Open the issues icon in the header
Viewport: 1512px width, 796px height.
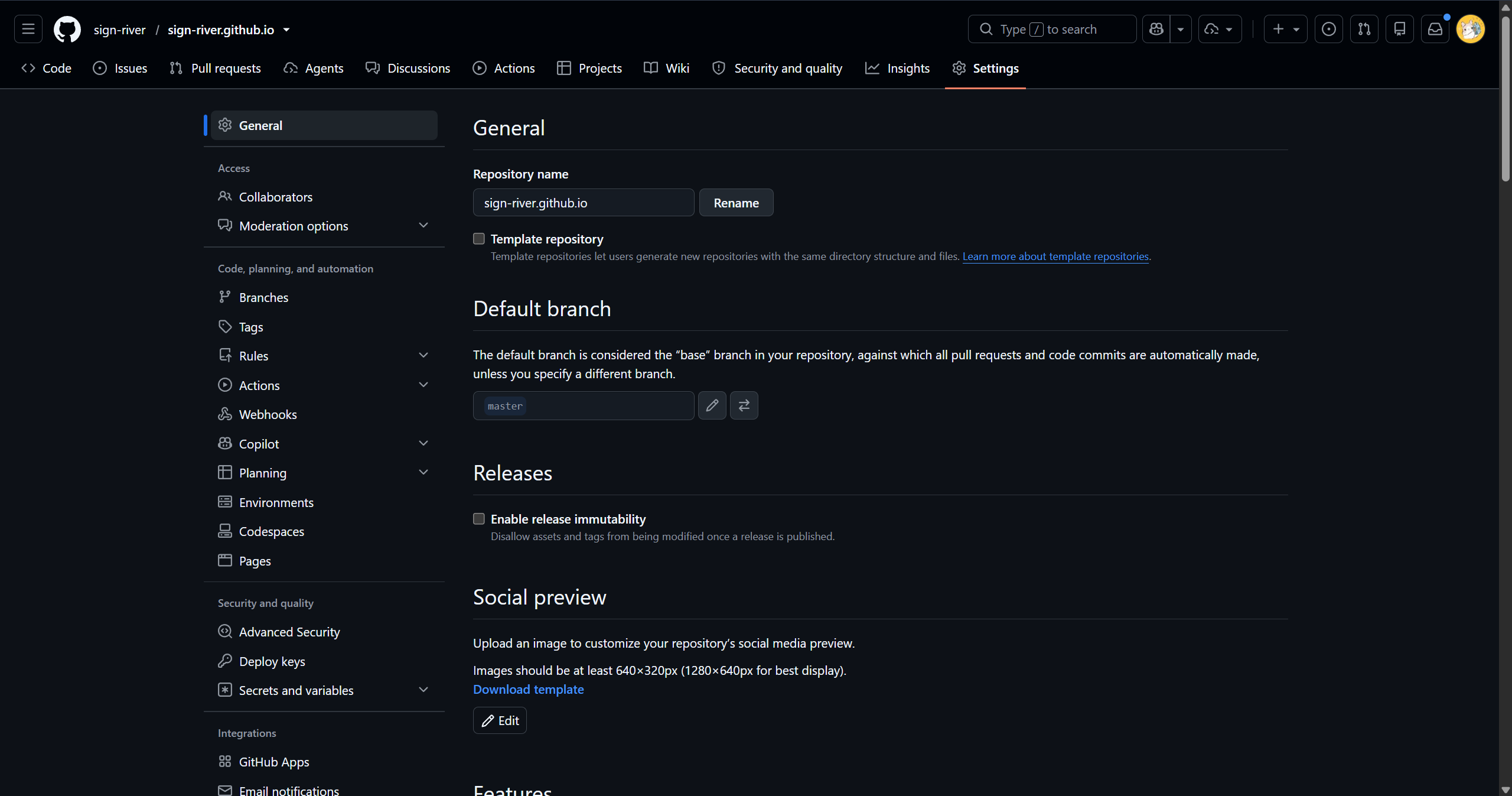pos(1329,29)
